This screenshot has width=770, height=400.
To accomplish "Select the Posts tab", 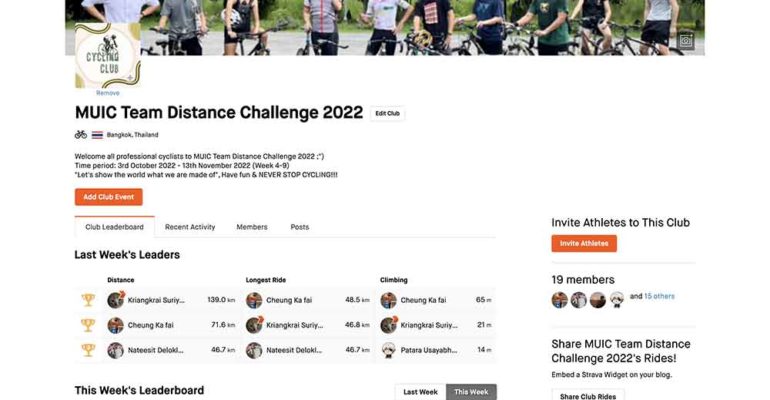I will point(300,227).
